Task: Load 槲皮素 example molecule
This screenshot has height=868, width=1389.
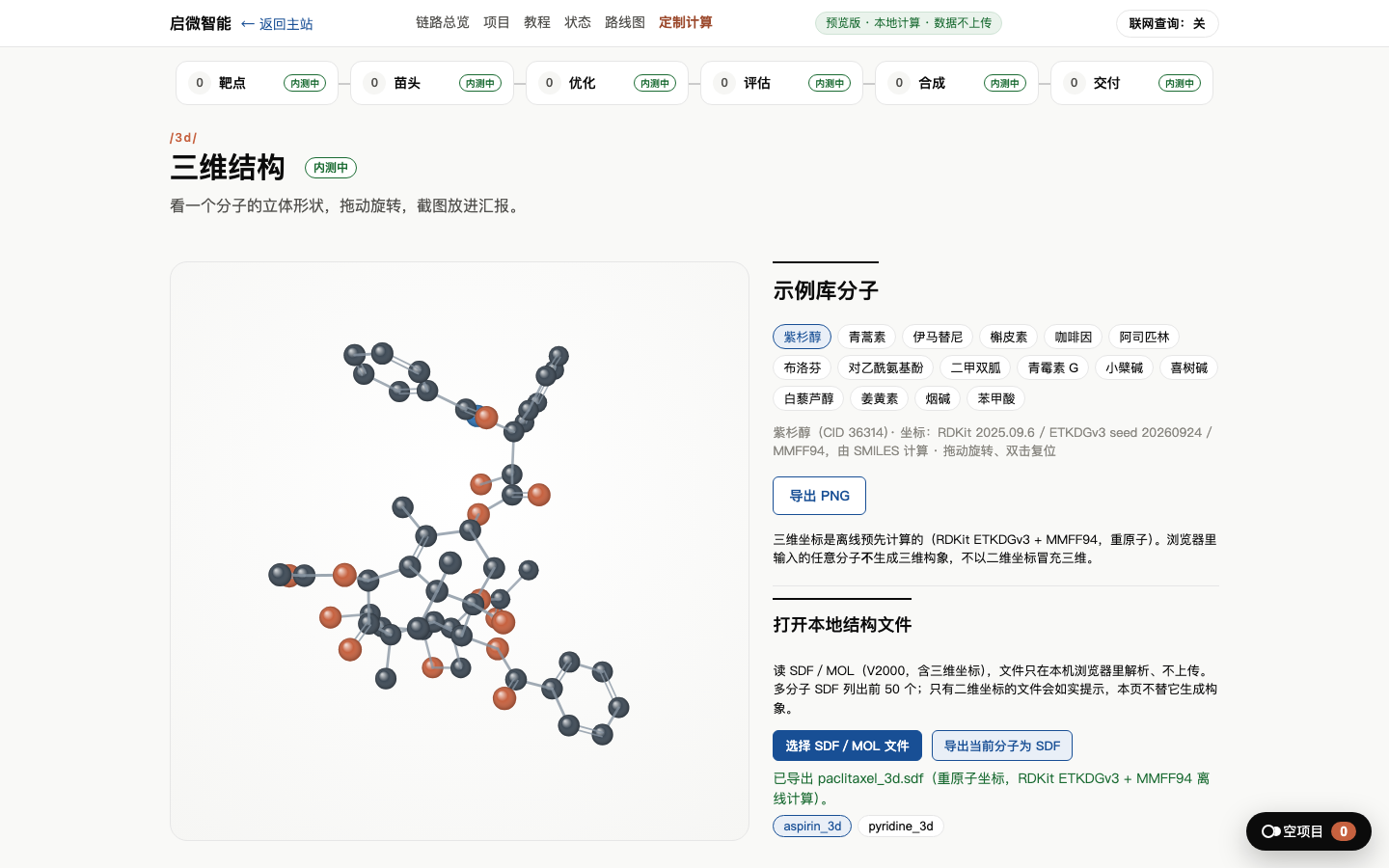Action: pos(1009,337)
